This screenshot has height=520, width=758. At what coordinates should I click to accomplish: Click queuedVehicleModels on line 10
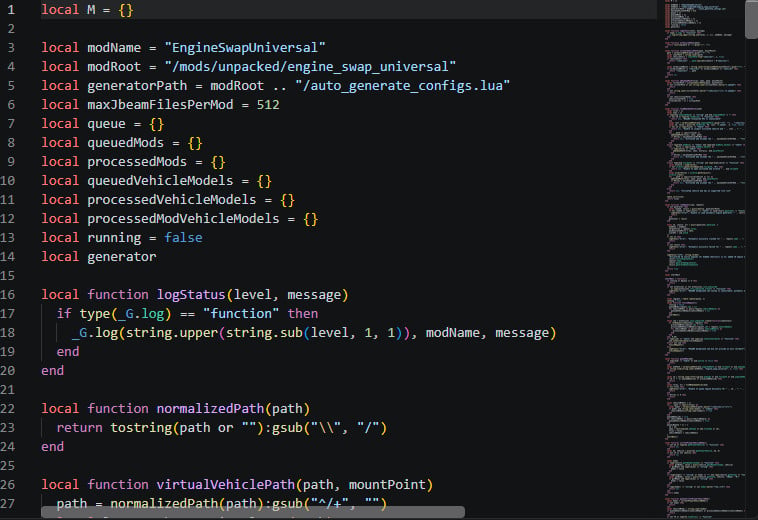click(160, 181)
